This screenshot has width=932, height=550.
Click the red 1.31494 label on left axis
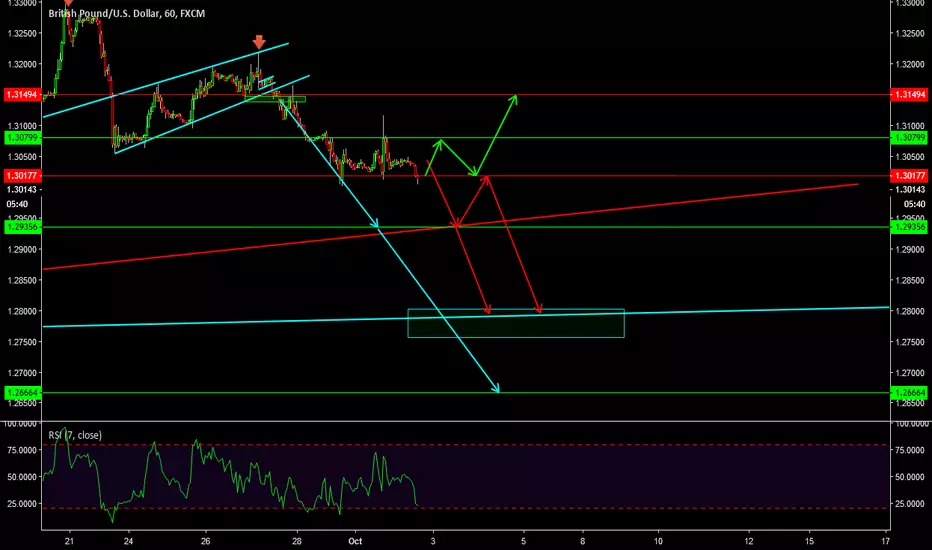pyautogui.click(x=23, y=95)
